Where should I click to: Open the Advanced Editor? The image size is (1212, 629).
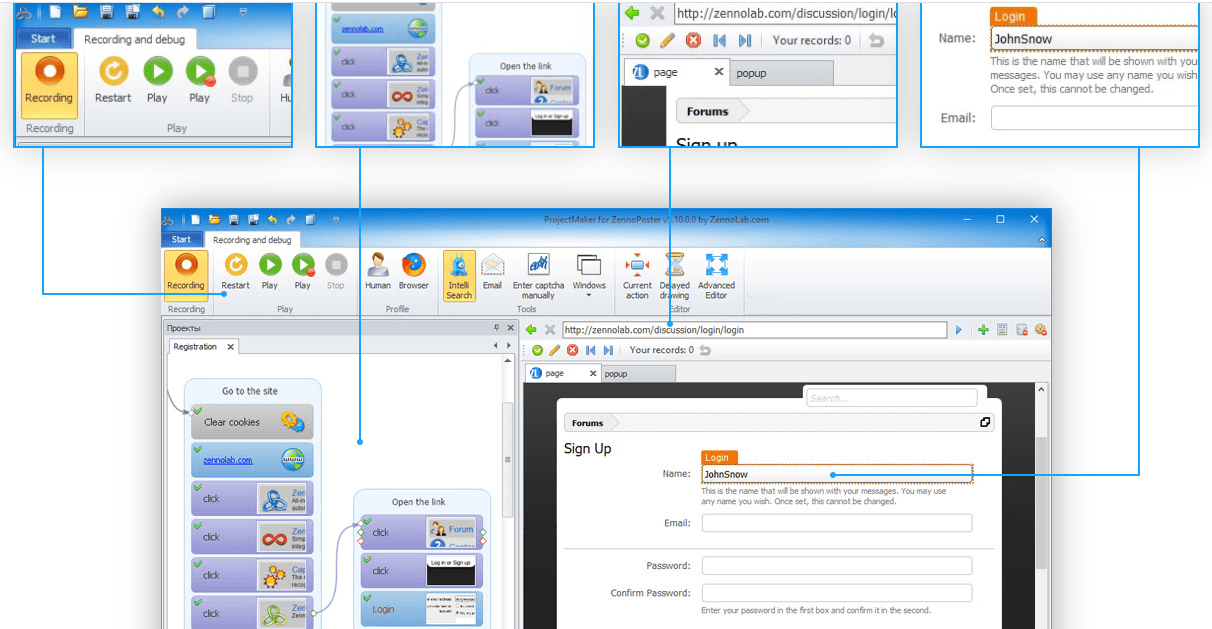click(x=716, y=276)
